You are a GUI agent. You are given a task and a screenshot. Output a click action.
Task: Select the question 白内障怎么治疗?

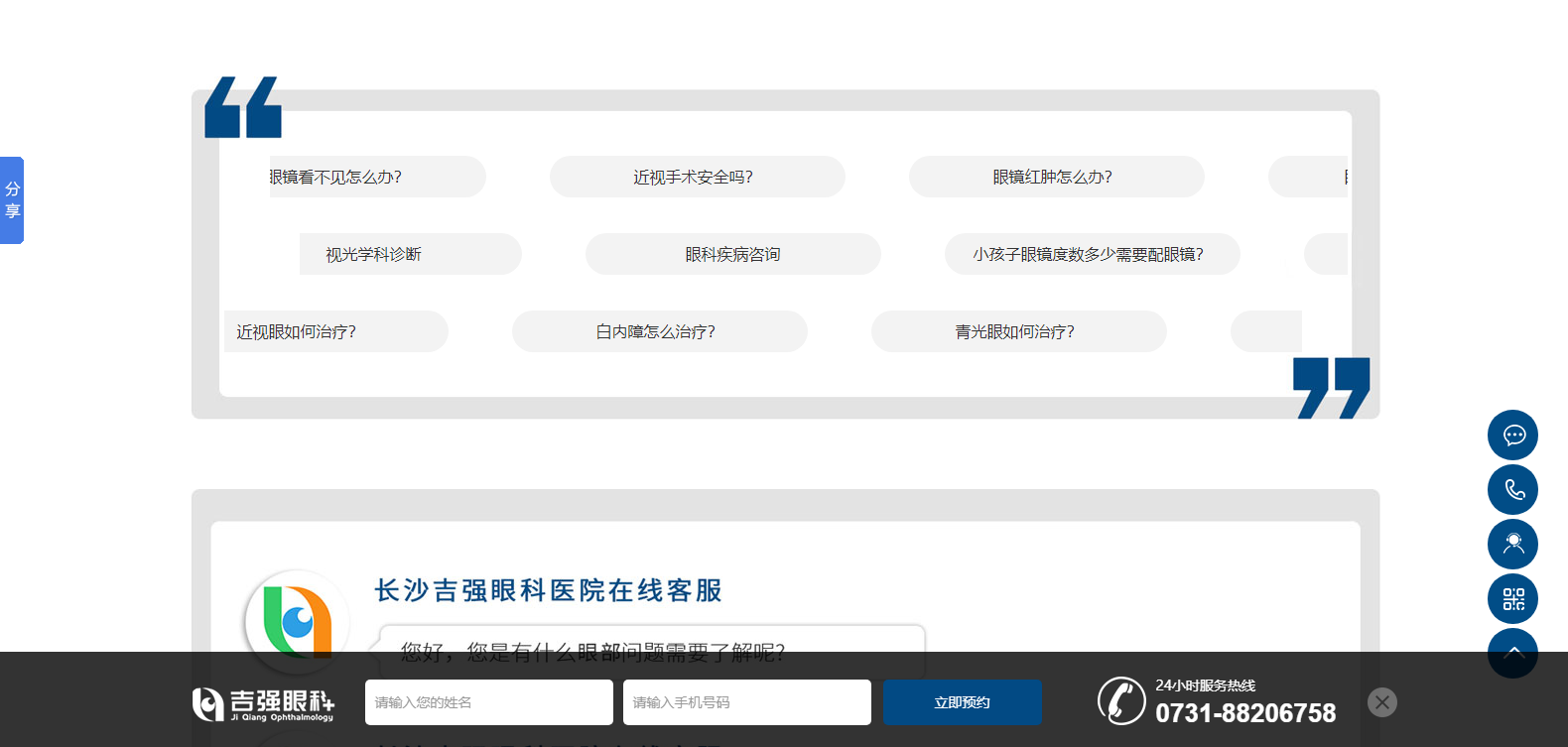659,331
